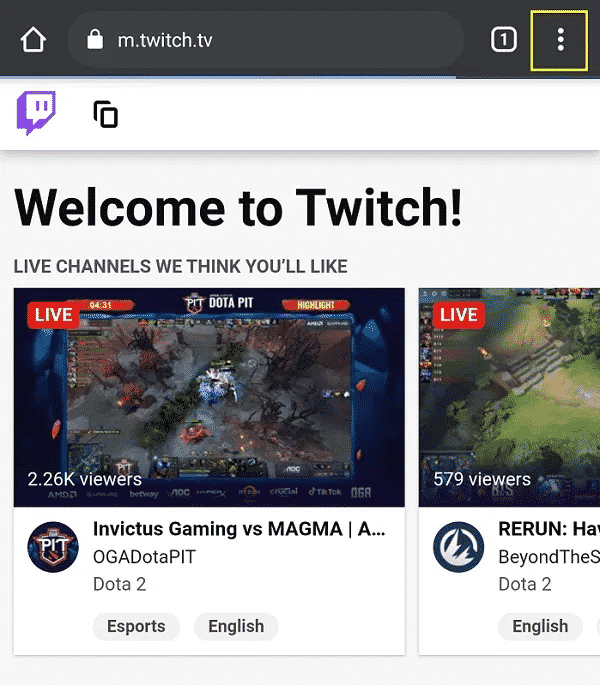Viewport: 600px width, 685px height.
Task: Open the second Dota 2 stream thumbnail
Action: pos(509,397)
